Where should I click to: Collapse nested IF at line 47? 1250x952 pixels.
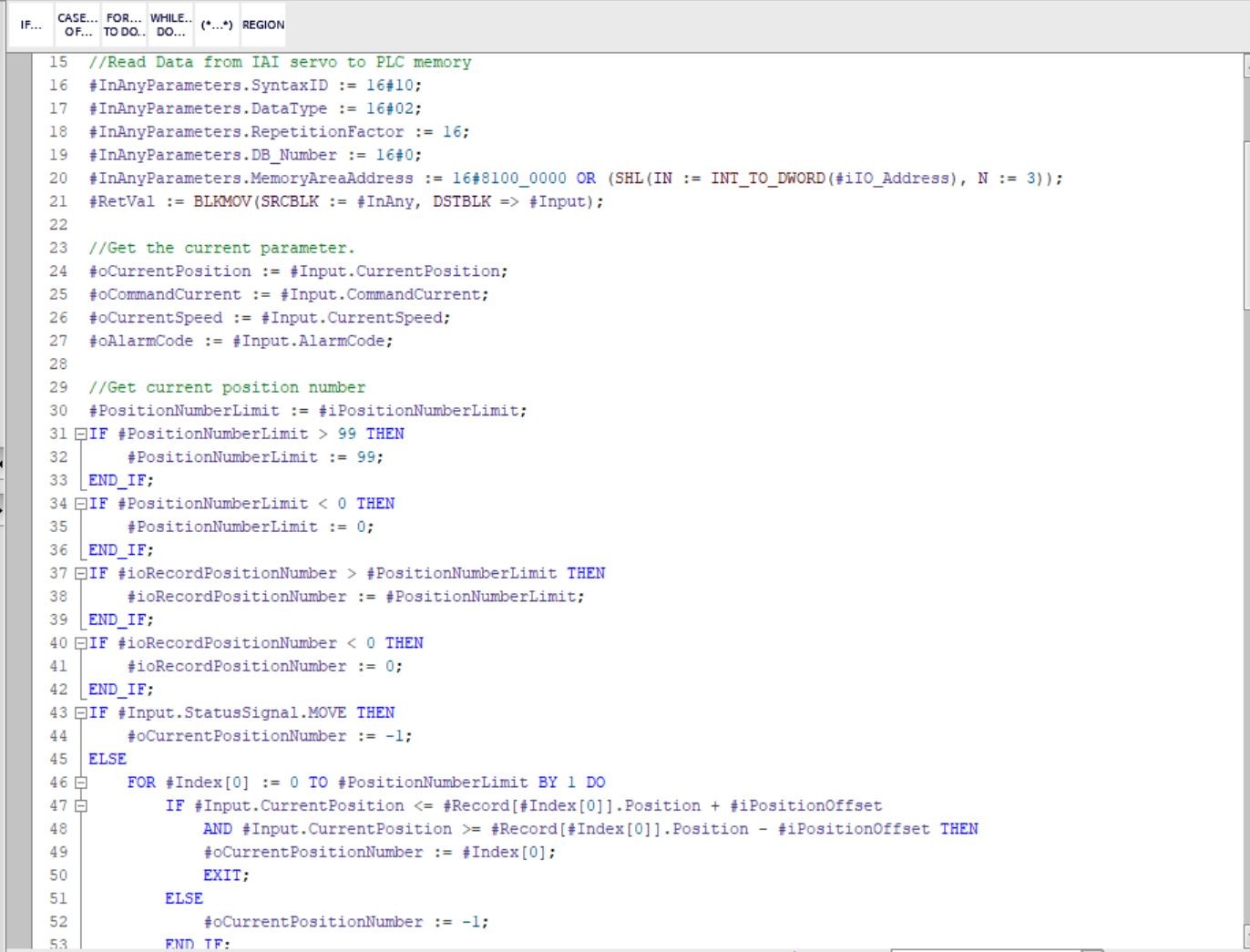coord(80,806)
